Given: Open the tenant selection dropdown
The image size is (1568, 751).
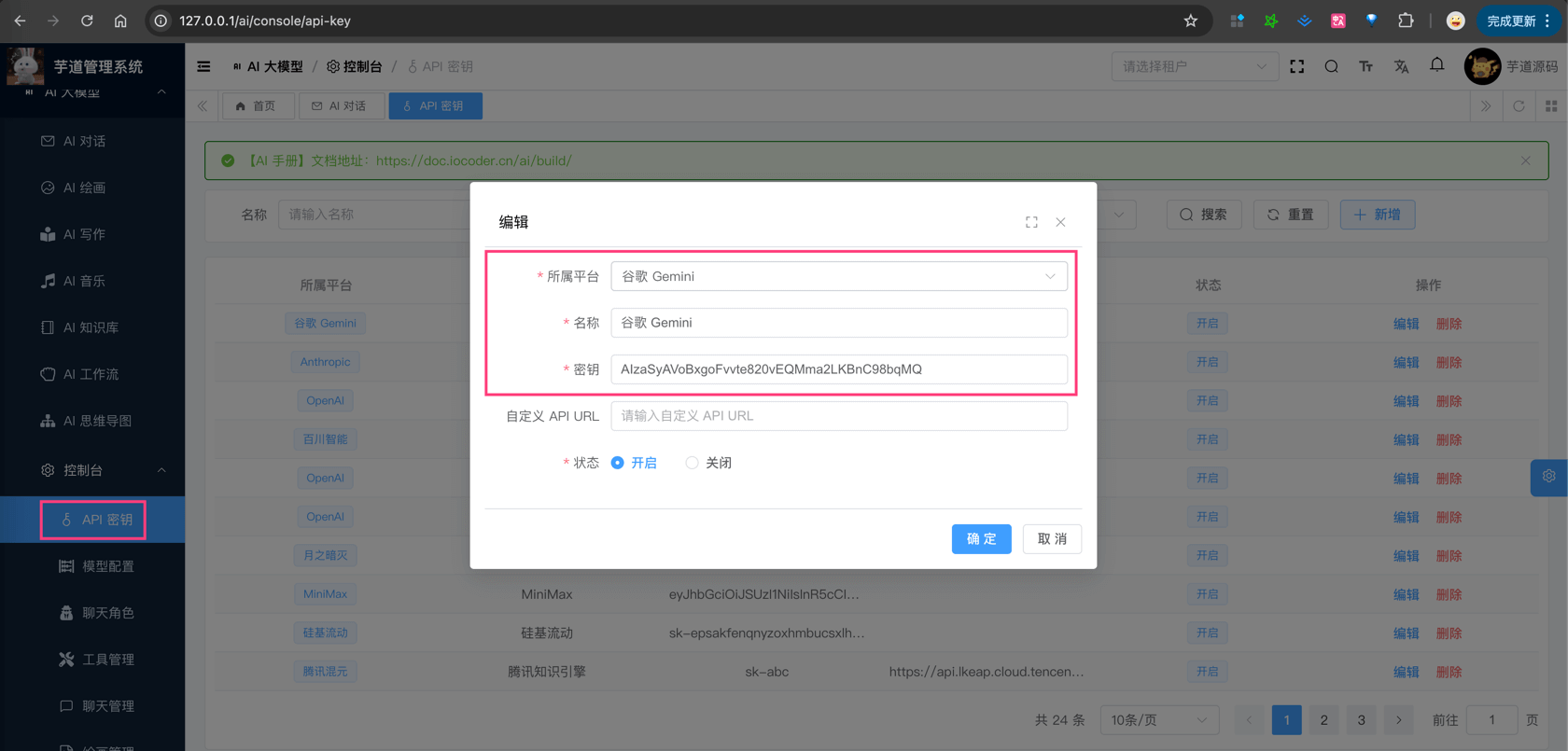Looking at the screenshot, I should click(x=1194, y=66).
